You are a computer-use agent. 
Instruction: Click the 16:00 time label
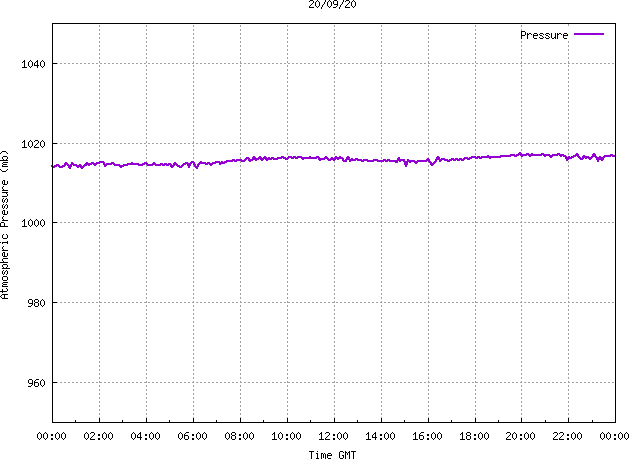(x=427, y=436)
